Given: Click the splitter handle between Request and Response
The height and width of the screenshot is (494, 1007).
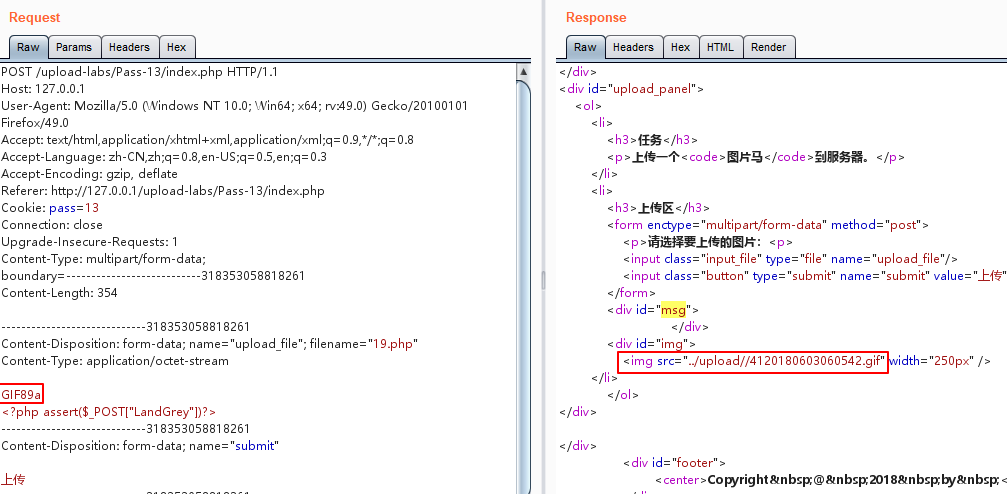Looking at the screenshot, I should pos(543,279).
